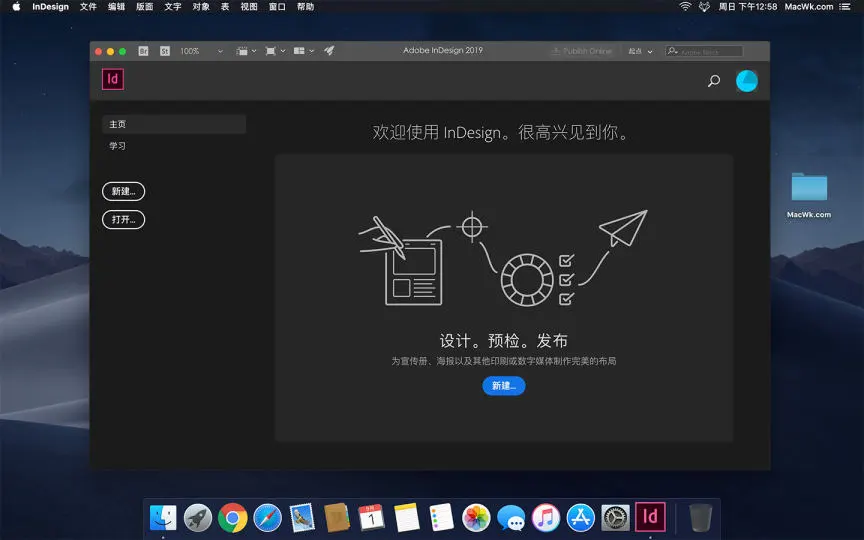Open the Notification Center list icon
Image resolution: width=864 pixels, height=540 pixels.
click(x=845, y=7)
